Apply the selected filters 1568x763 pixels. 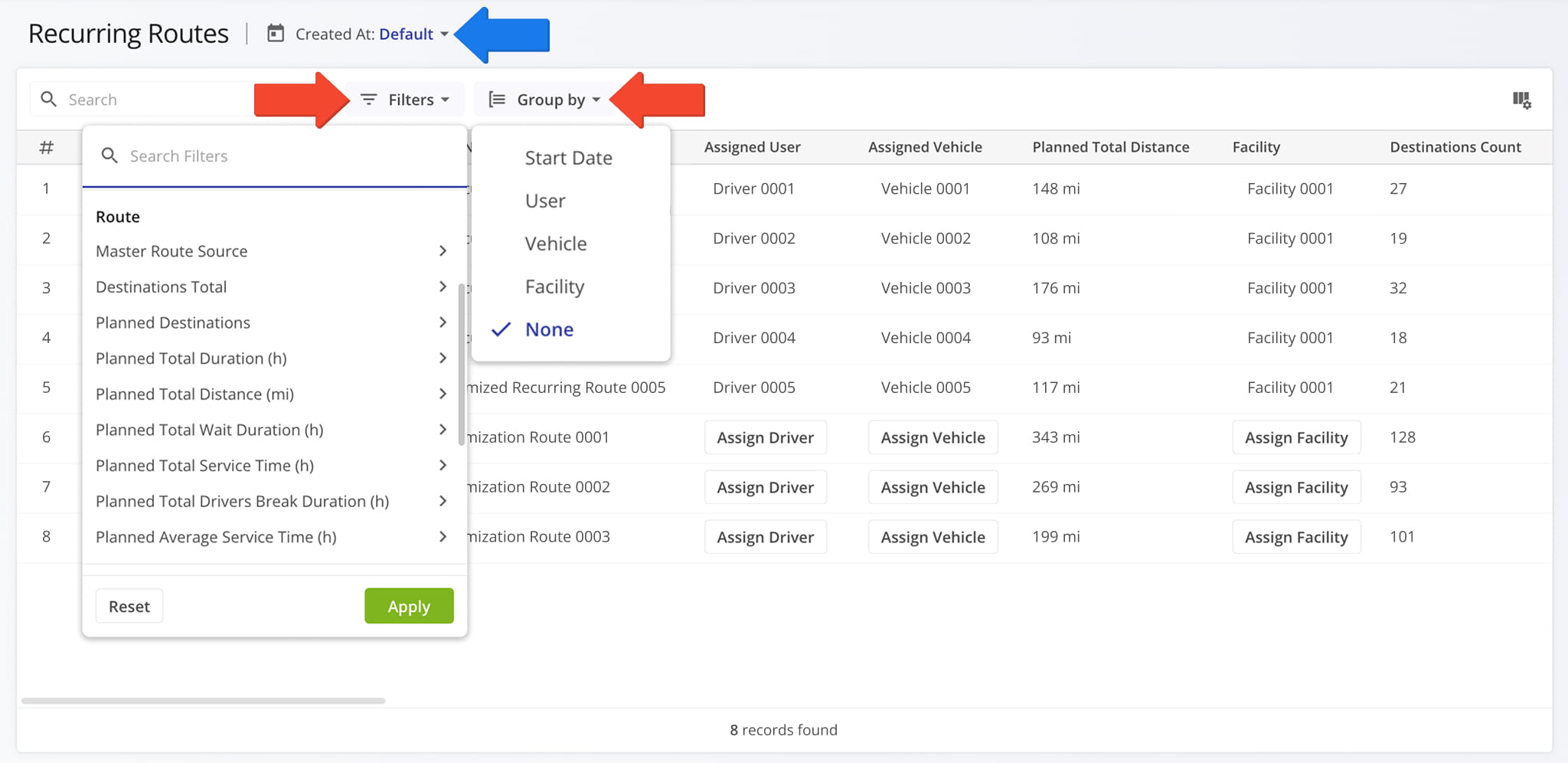pyautogui.click(x=409, y=605)
